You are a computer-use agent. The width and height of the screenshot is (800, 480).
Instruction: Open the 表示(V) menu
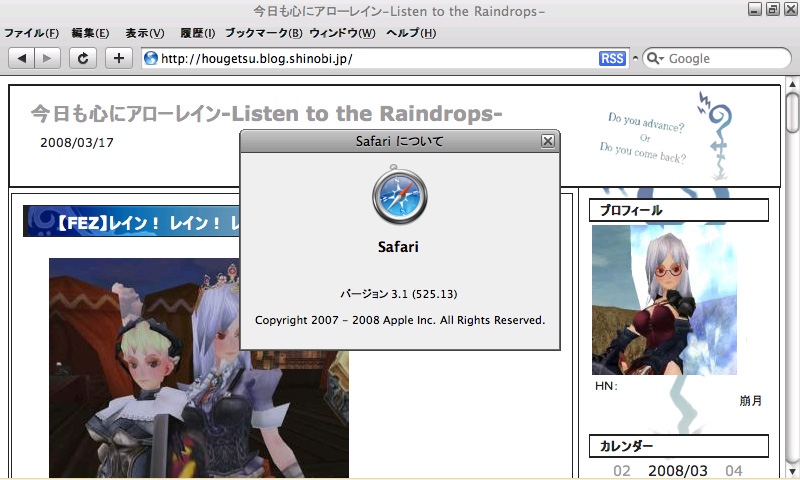coord(145,33)
